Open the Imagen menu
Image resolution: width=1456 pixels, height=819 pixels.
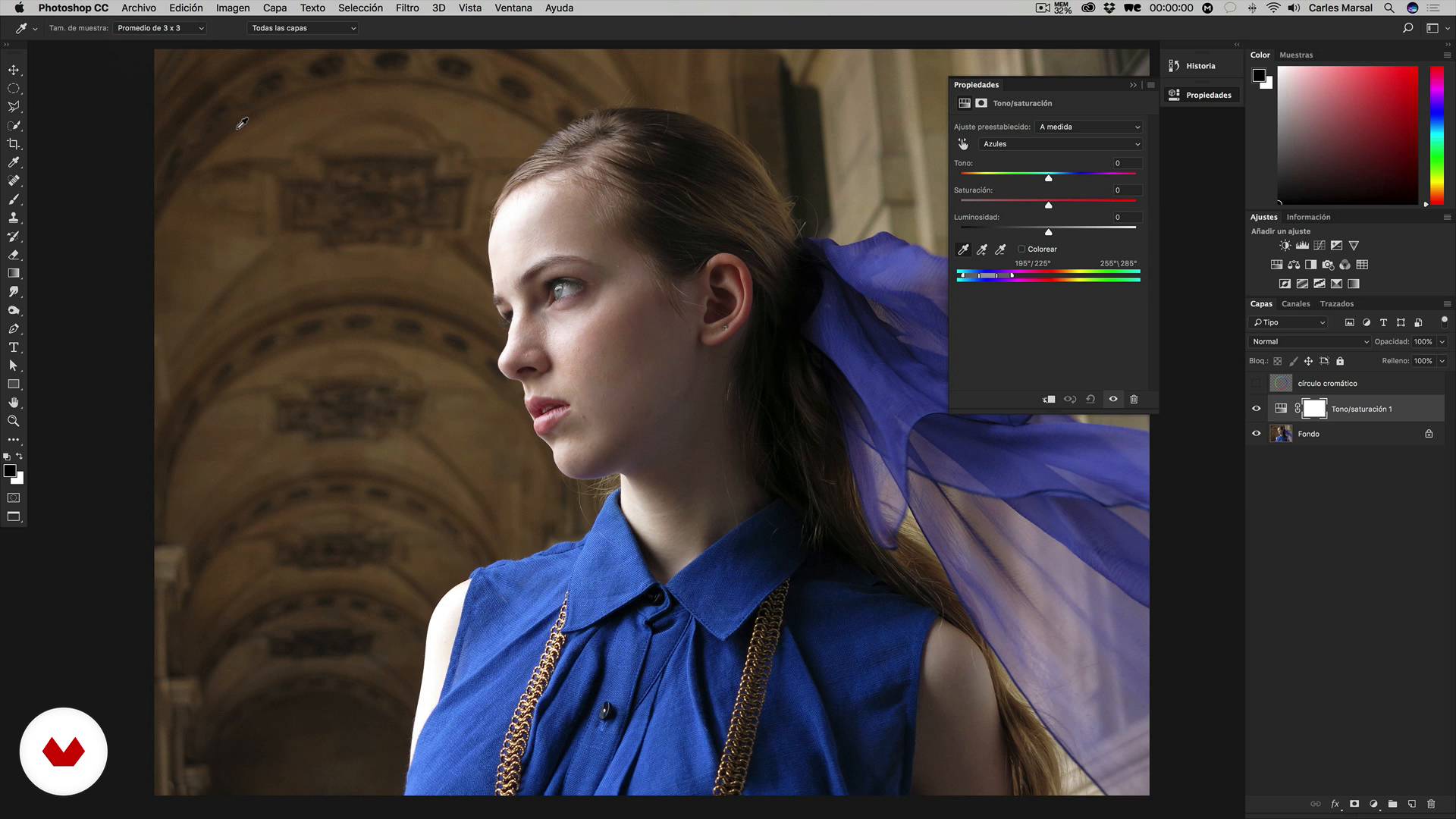coord(233,8)
